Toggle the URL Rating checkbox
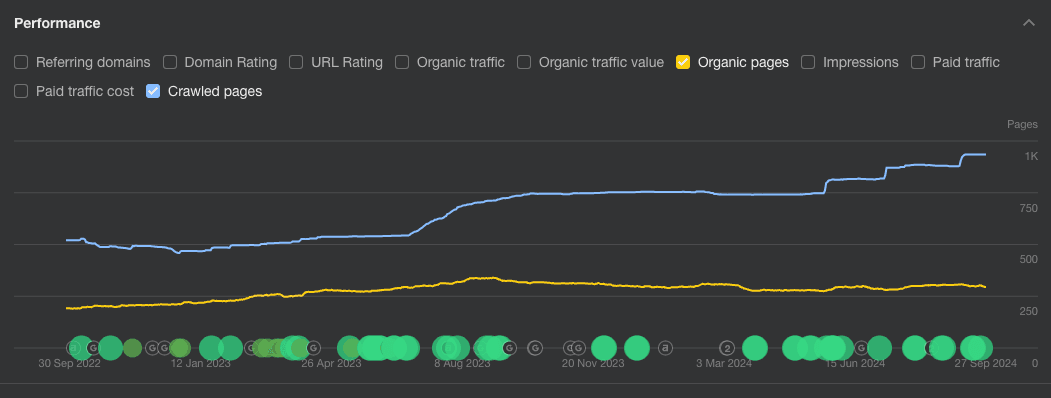 tap(296, 62)
